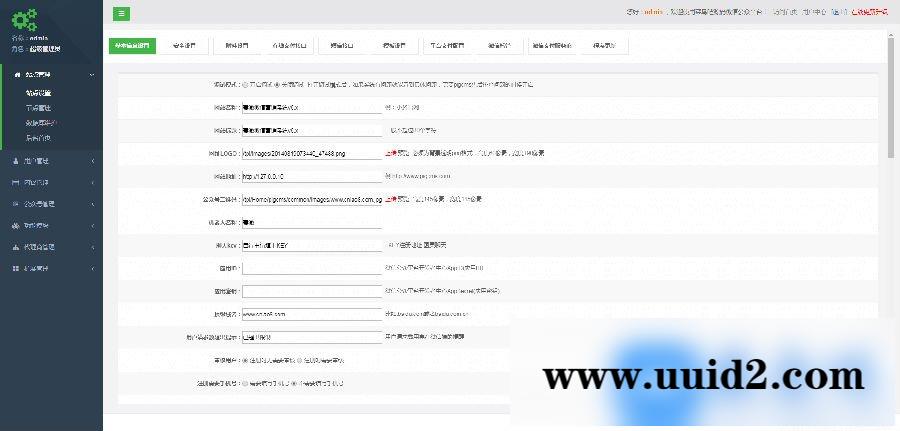
Task: Collapse the expanded first sidebar section chevron
Action: [x=93, y=75]
